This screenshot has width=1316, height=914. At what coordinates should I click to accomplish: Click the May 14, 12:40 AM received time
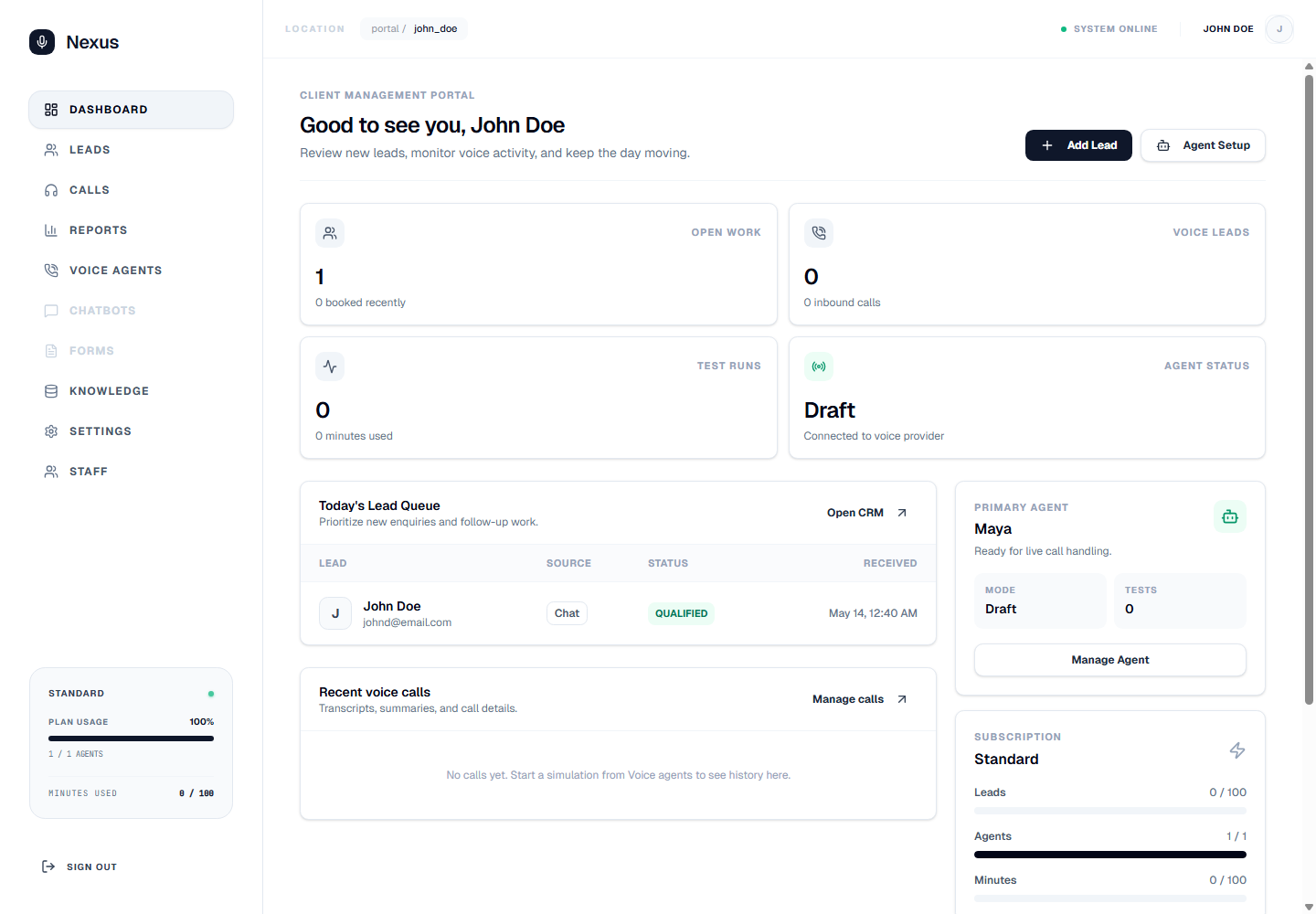(873, 613)
